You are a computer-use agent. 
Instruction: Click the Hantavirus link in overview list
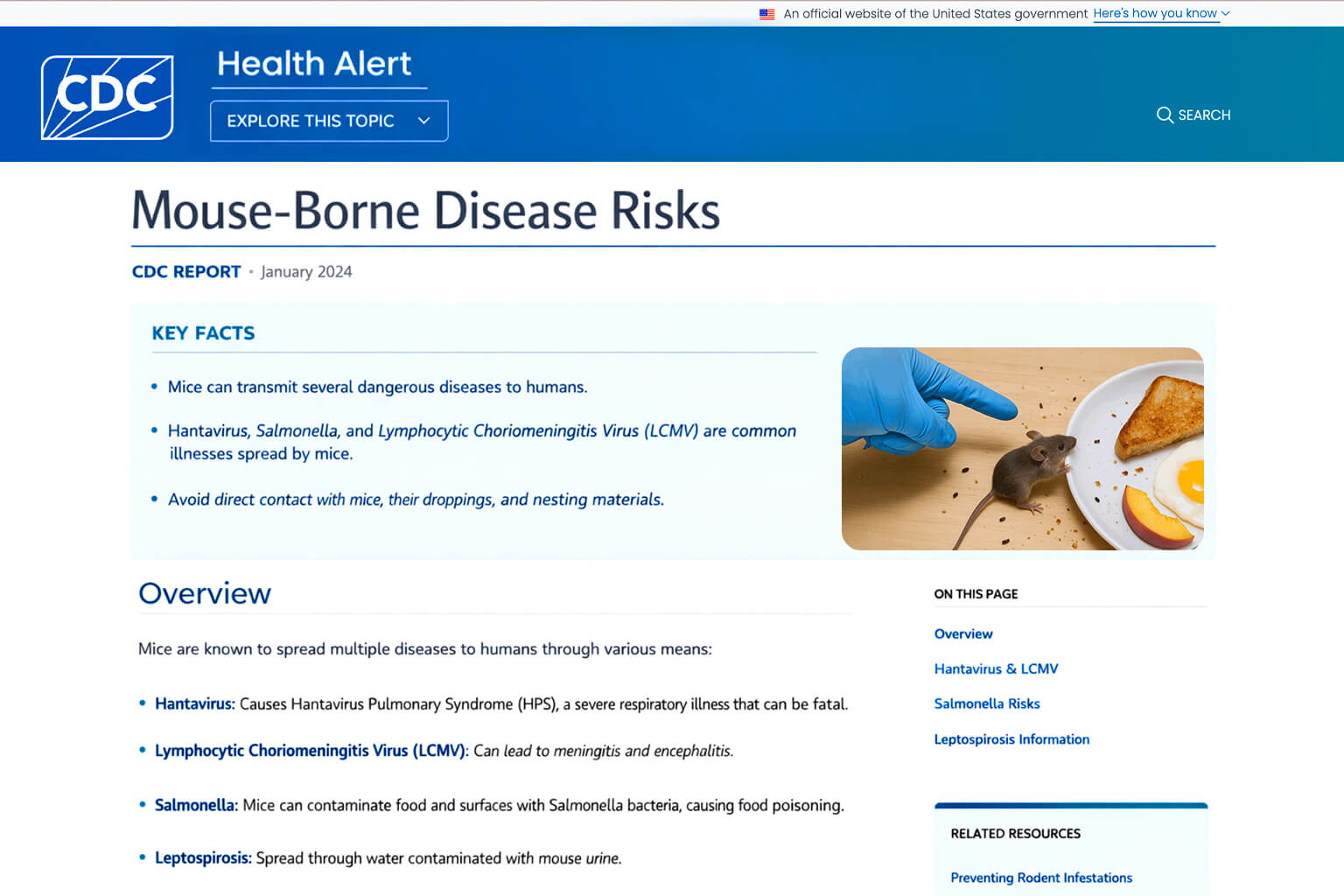(193, 703)
